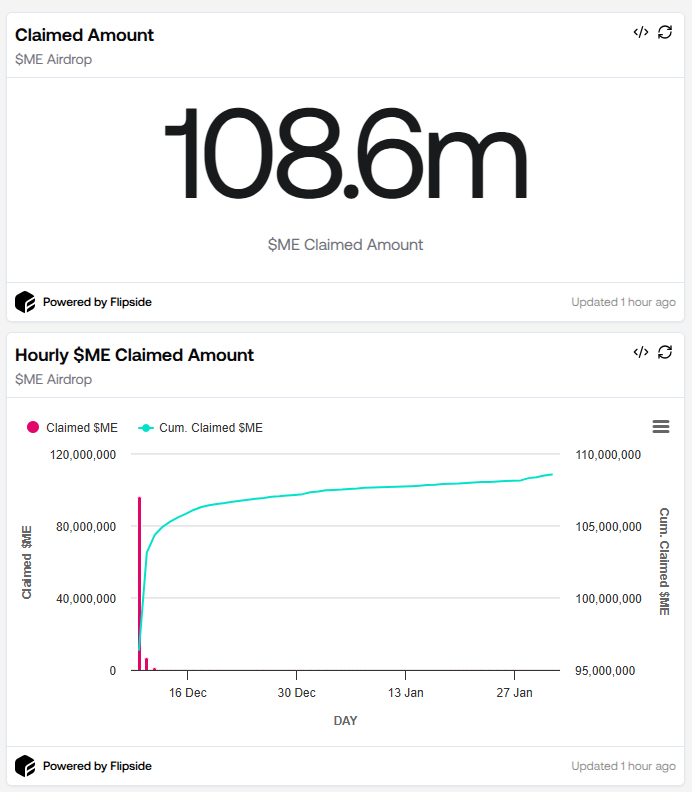The width and height of the screenshot is (692, 792).
Task: Click the tallest pink bar in chart
Action: click(x=139, y=580)
